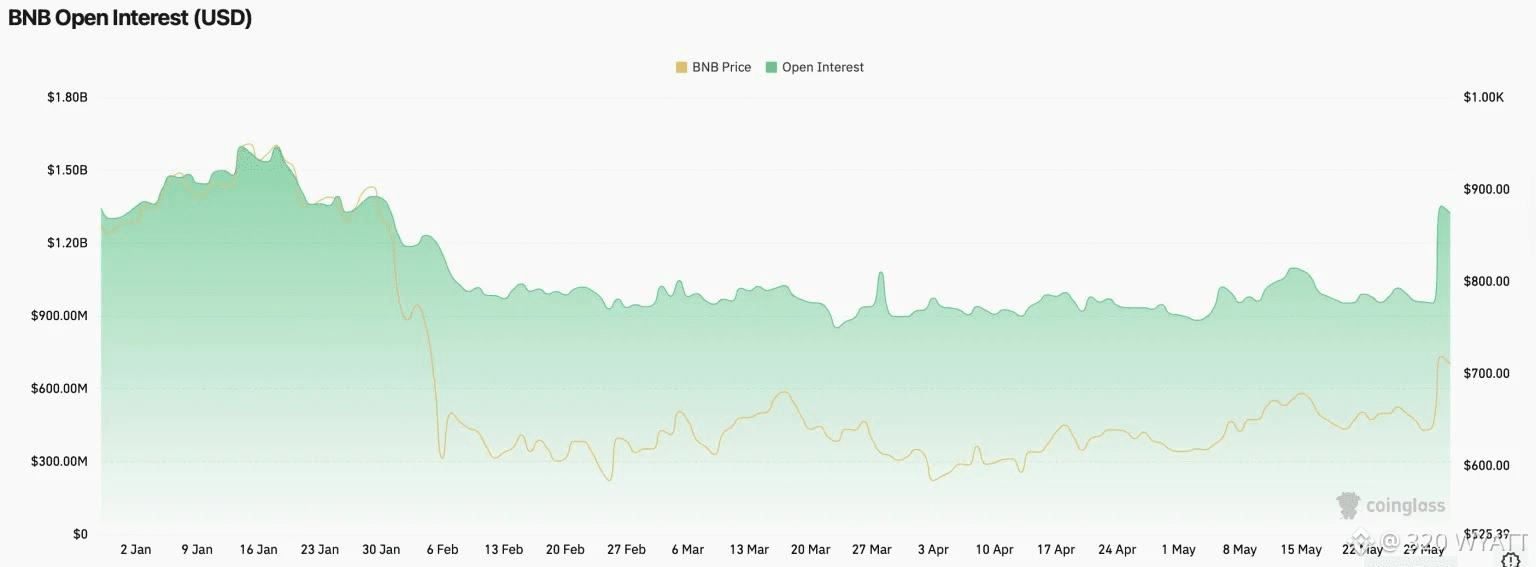Click the $900.00M left axis label

point(60,316)
